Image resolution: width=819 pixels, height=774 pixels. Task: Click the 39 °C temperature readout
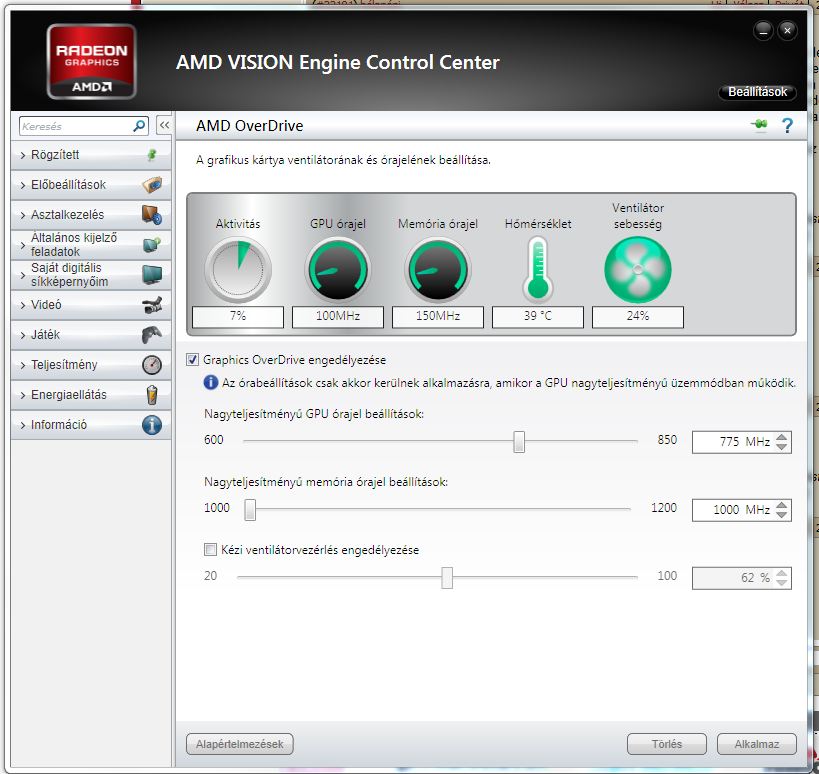pyautogui.click(x=538, y=316)
